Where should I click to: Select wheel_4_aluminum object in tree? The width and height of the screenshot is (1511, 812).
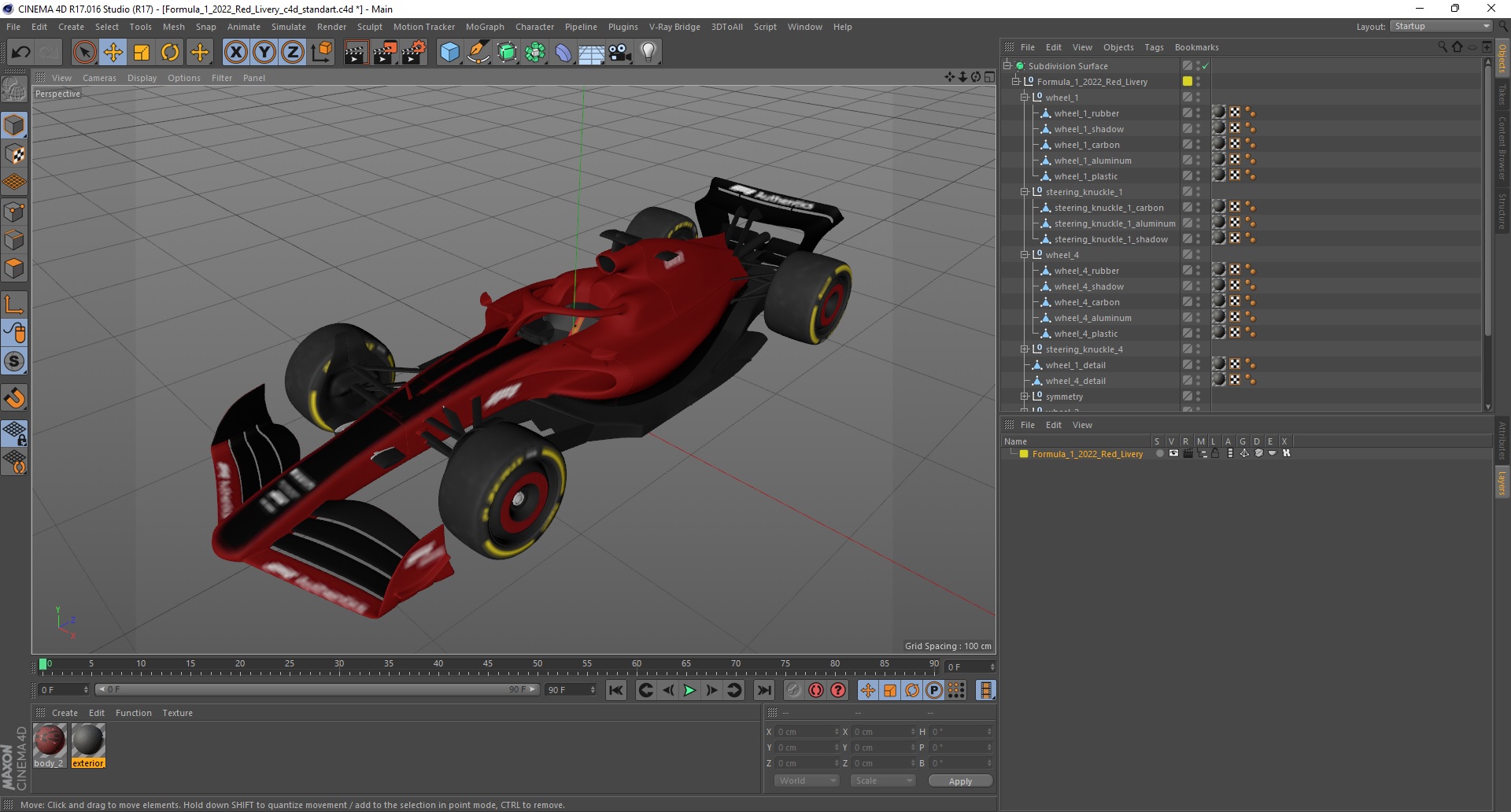(x=1092, y=318)
